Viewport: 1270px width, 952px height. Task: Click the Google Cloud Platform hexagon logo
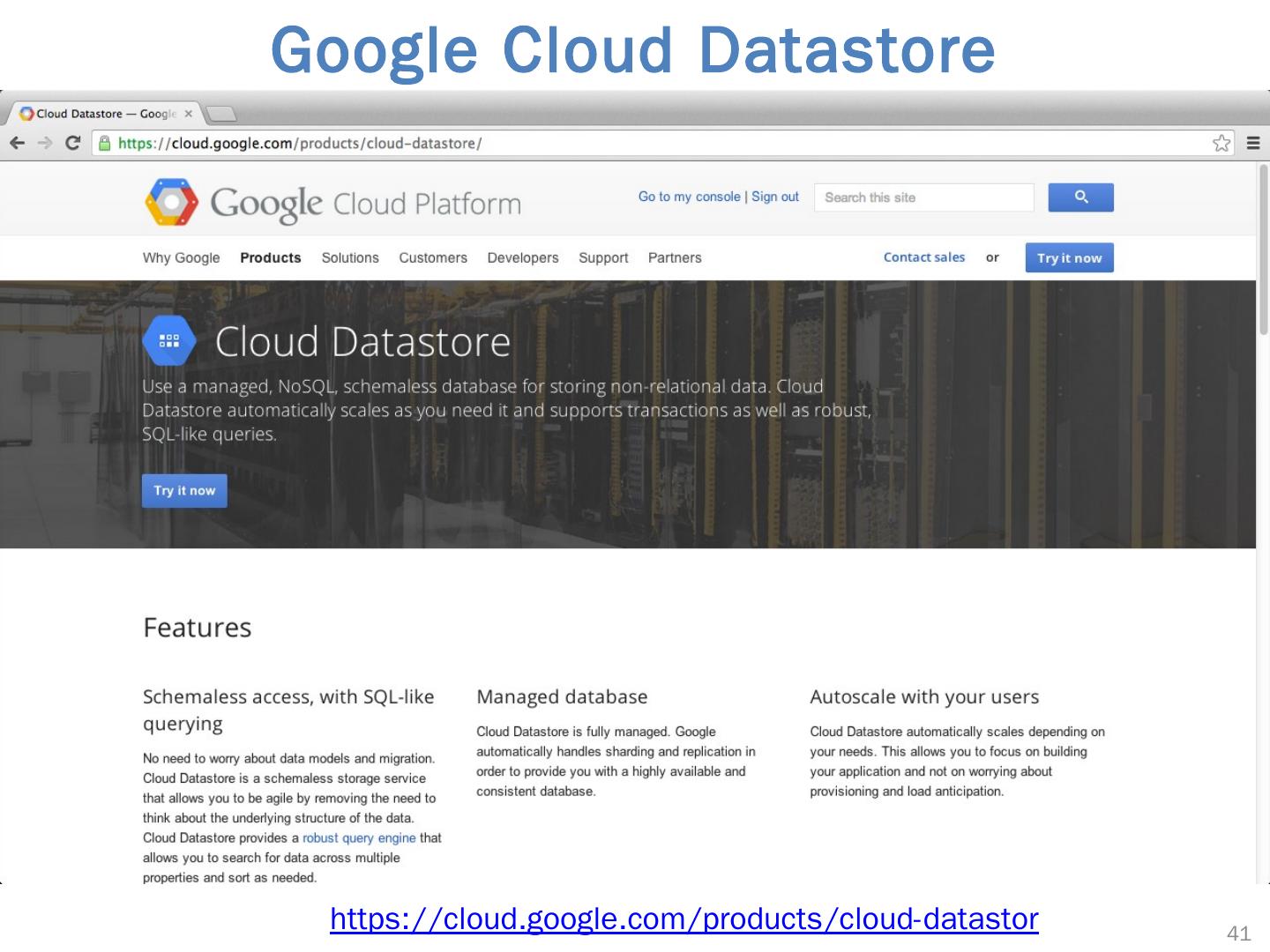click(171, 203)
